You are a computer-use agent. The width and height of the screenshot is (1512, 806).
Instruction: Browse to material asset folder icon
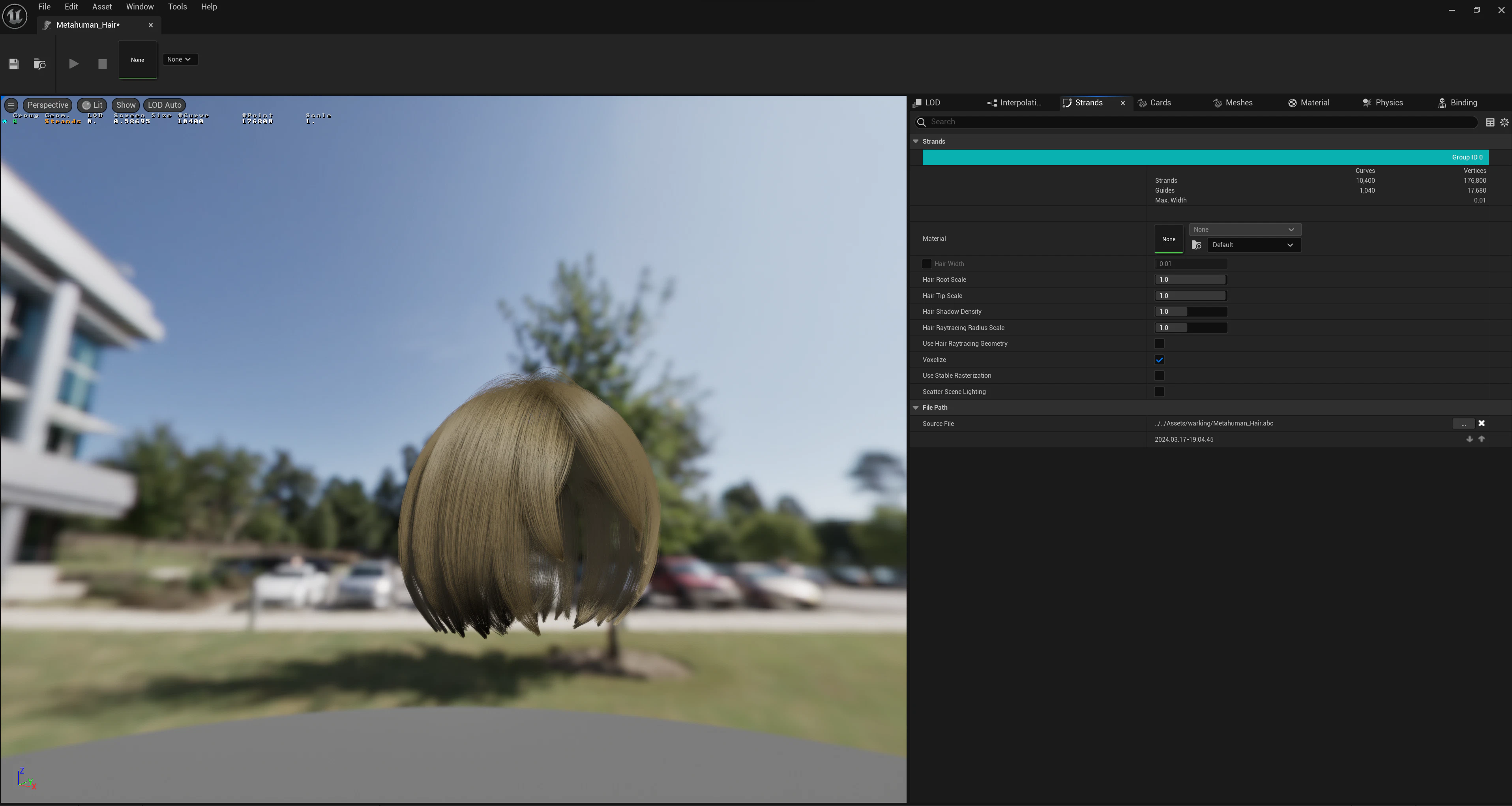coord(1196,245)
